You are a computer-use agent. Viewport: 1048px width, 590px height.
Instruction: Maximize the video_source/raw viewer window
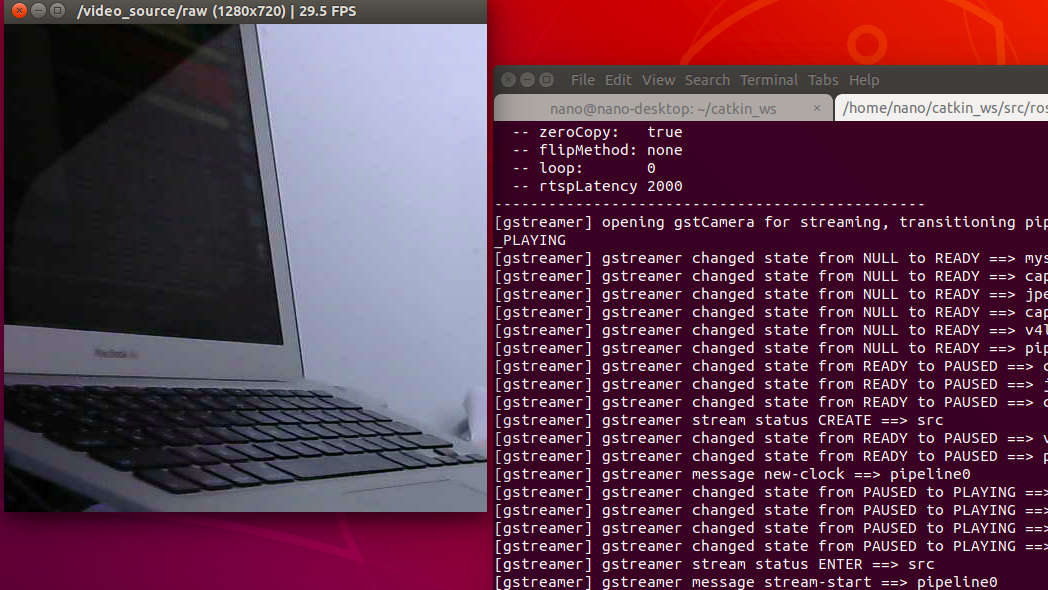(58, 11)
